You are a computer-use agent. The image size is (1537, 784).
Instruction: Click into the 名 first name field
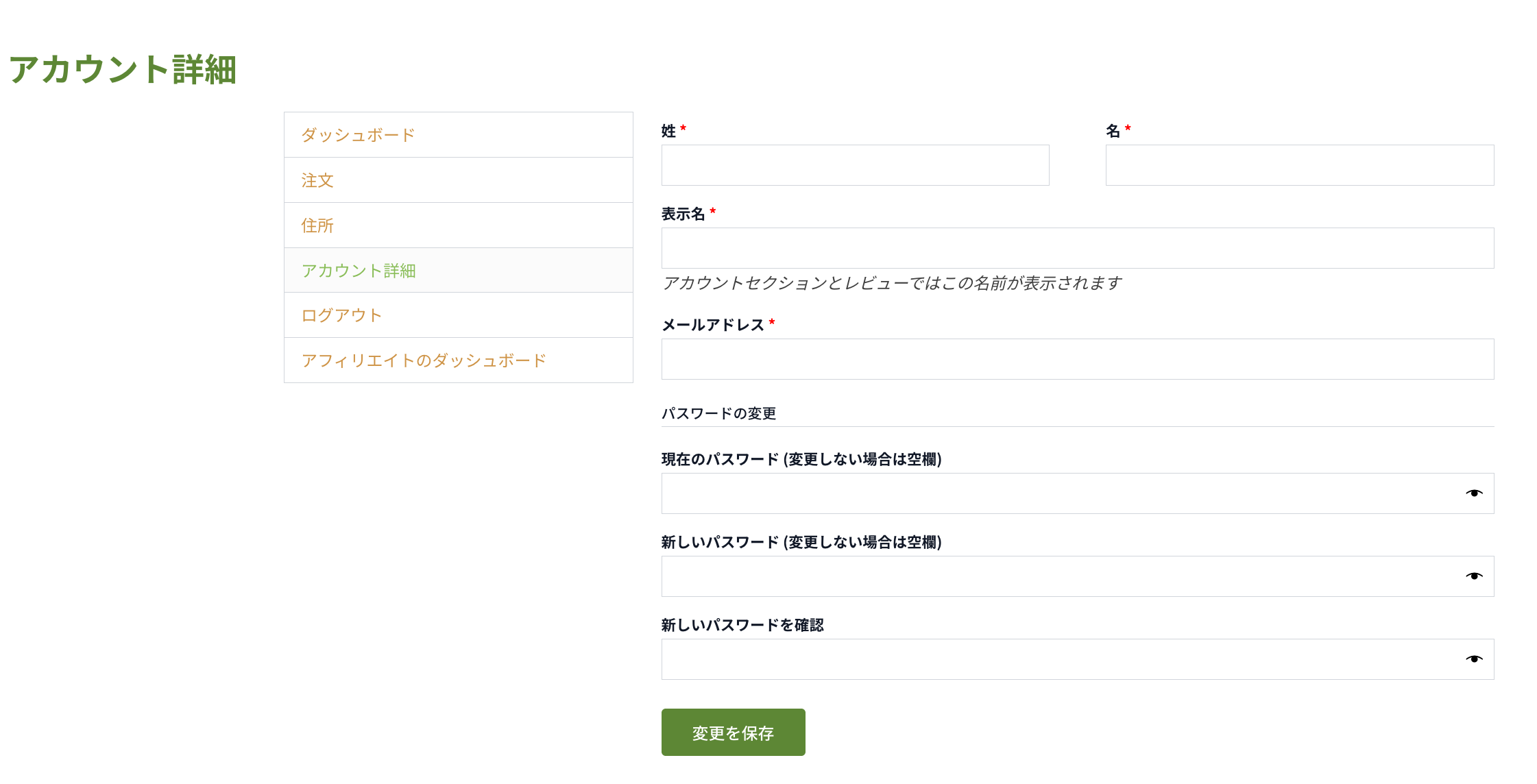click(1299, 165)
